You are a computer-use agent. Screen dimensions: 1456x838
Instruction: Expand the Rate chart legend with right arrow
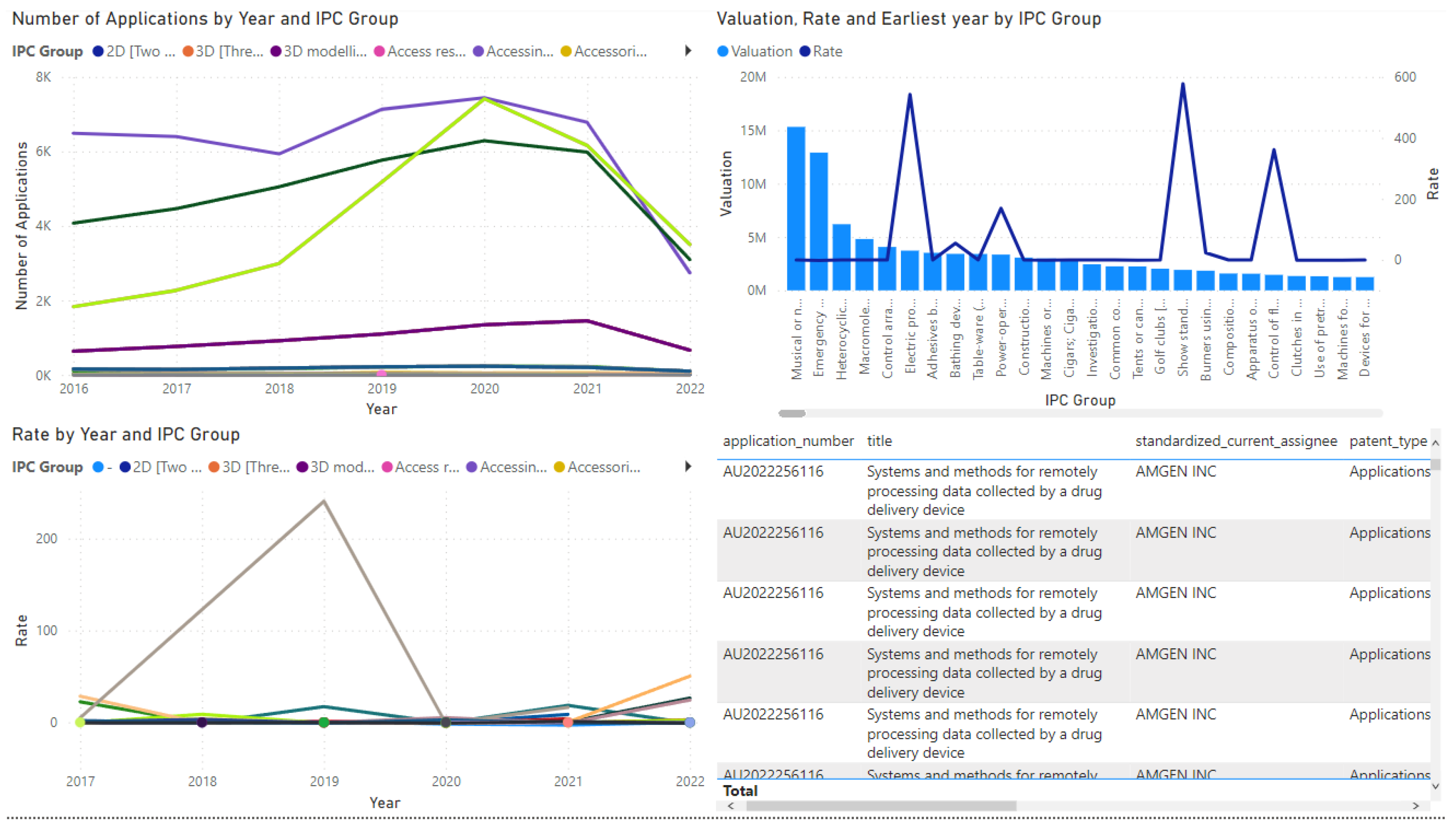click(688, 467)
